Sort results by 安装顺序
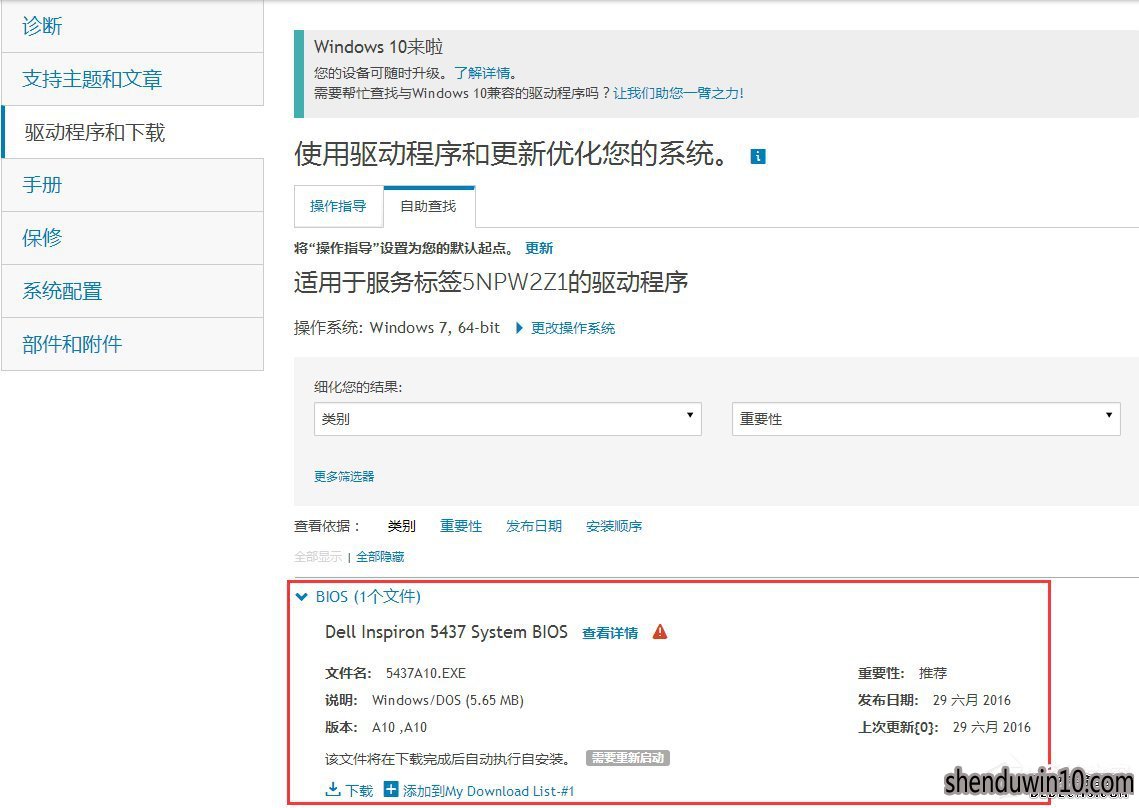1139x808 pixels. [x=614, y=526]
